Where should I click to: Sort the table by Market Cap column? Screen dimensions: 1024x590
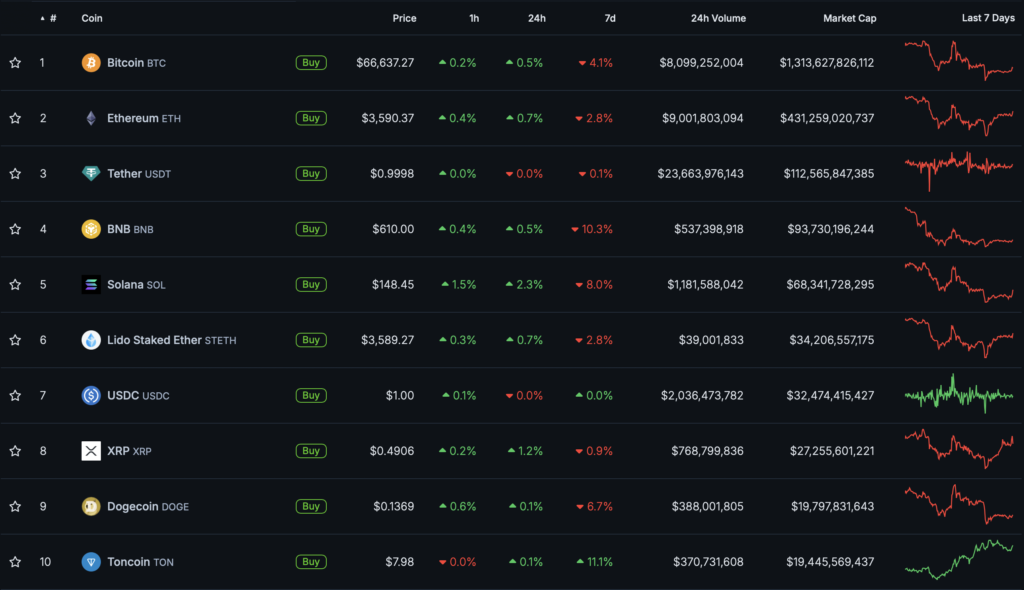click(849, 18)
